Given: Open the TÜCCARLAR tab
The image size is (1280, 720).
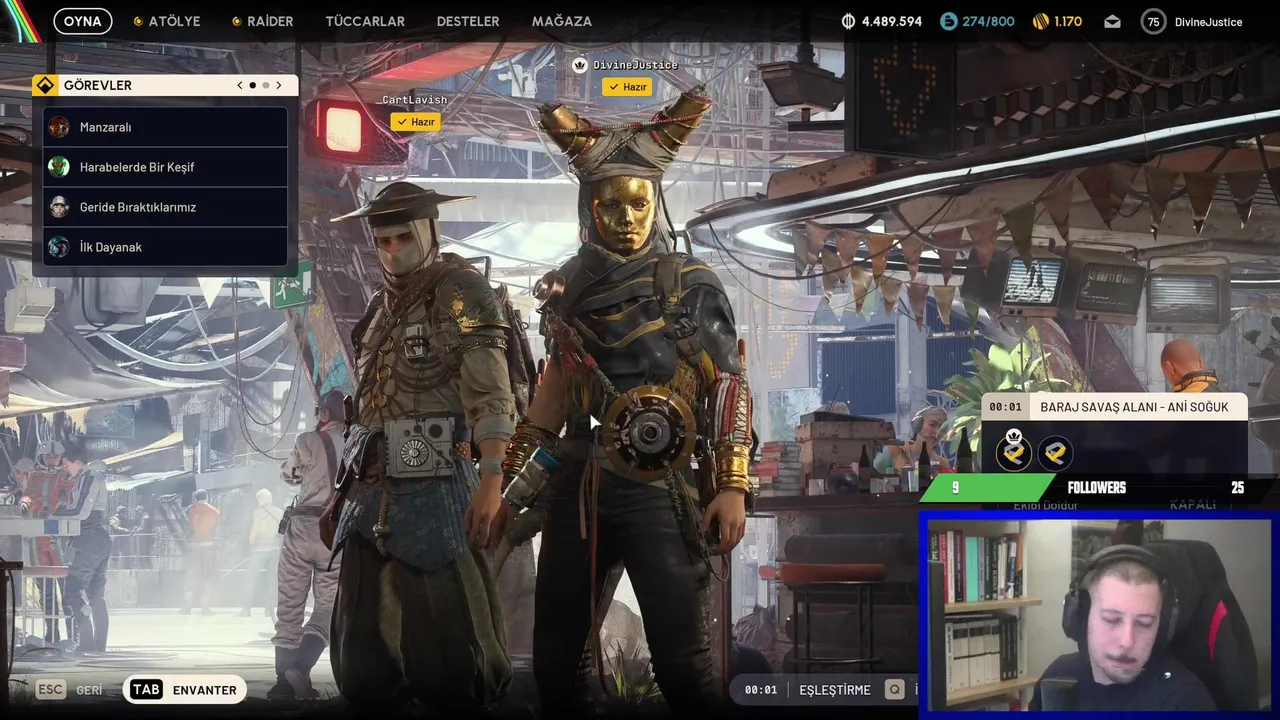Looking at the screenshot, I should 365,21.
